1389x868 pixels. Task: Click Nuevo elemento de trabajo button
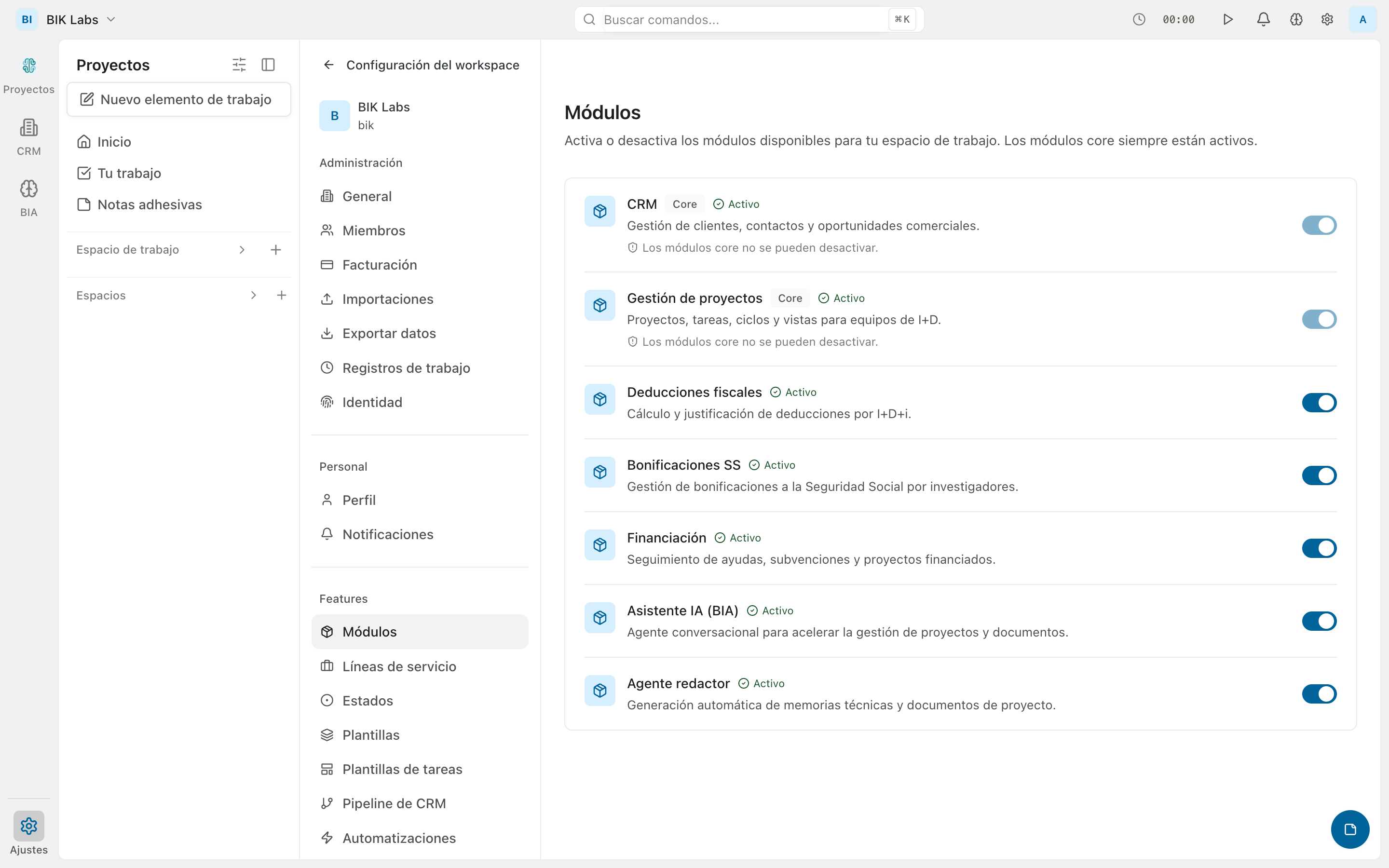tap(178, 99)
